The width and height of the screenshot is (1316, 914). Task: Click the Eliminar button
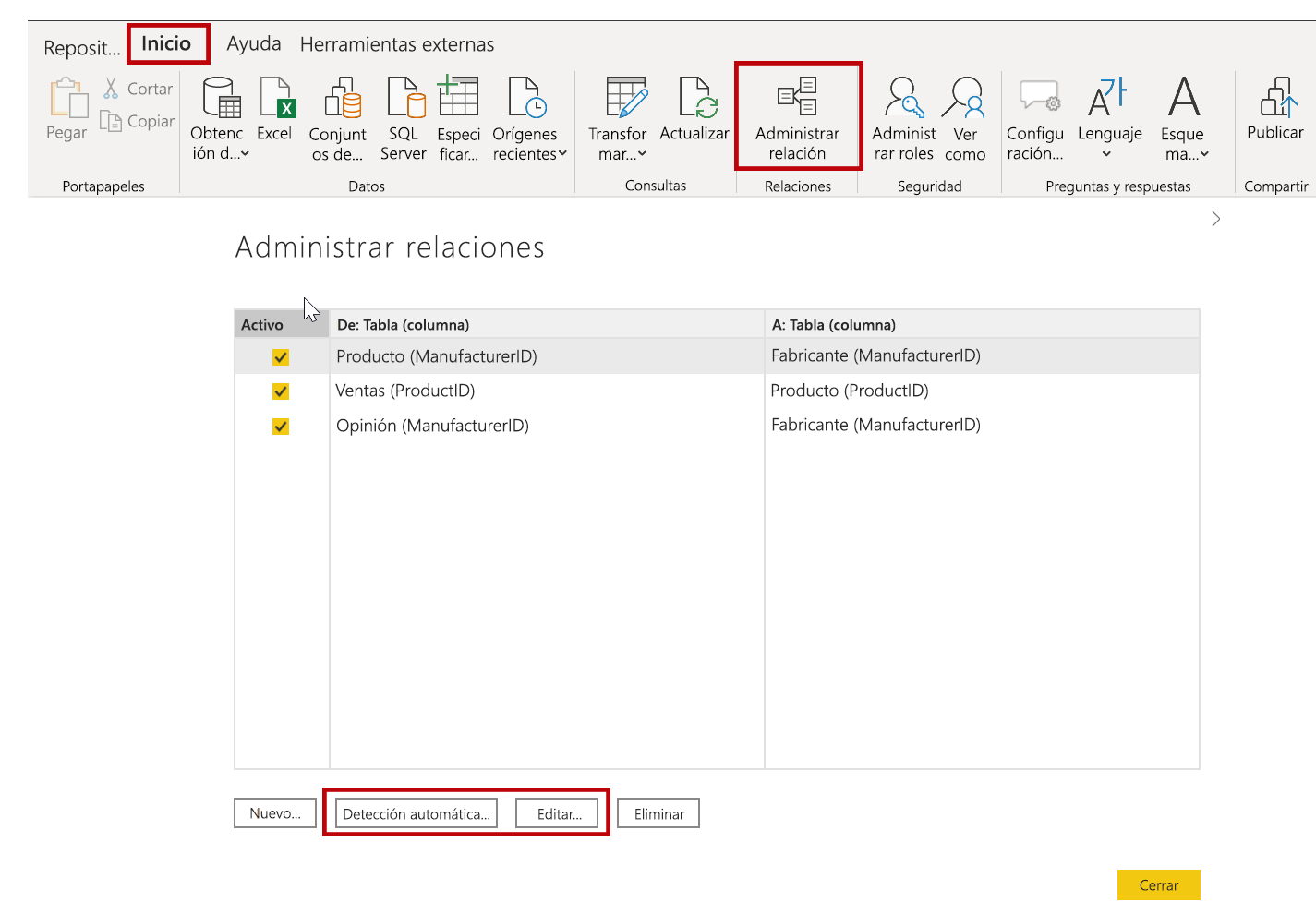658,813
